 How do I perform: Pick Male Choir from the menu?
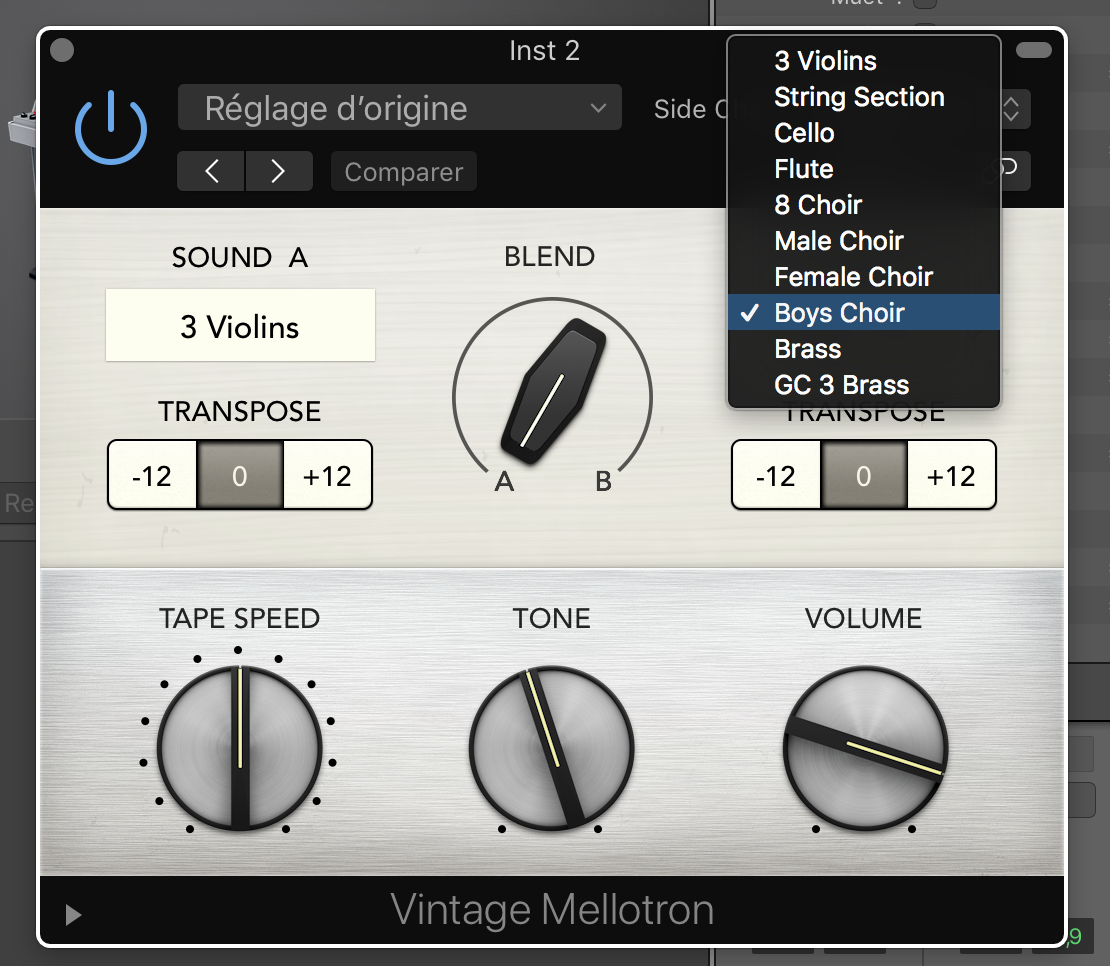864,241
